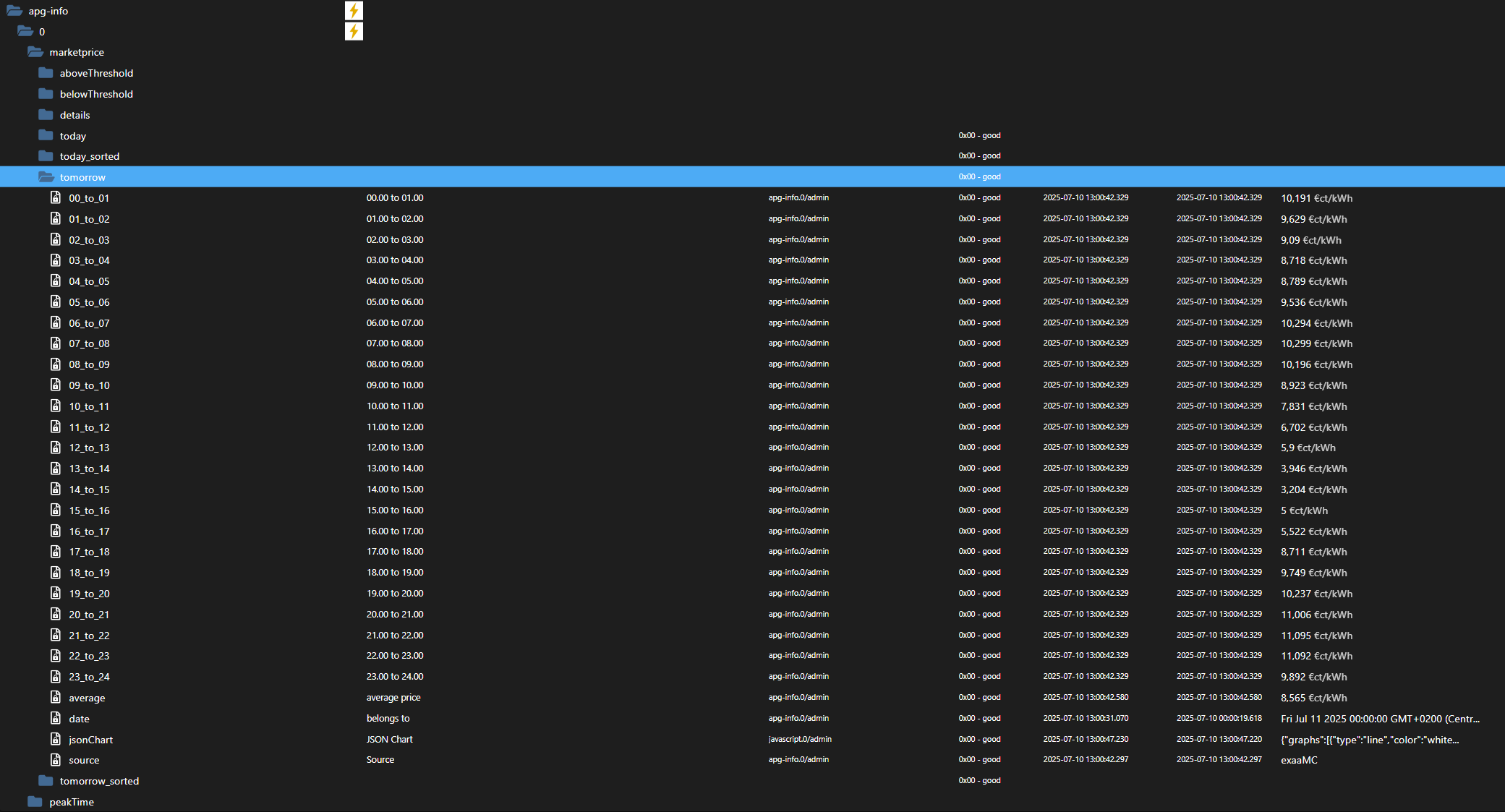1505x812 pixels.
Task: Expand the tomorrow_sorted folder
Action: [46, 781]
